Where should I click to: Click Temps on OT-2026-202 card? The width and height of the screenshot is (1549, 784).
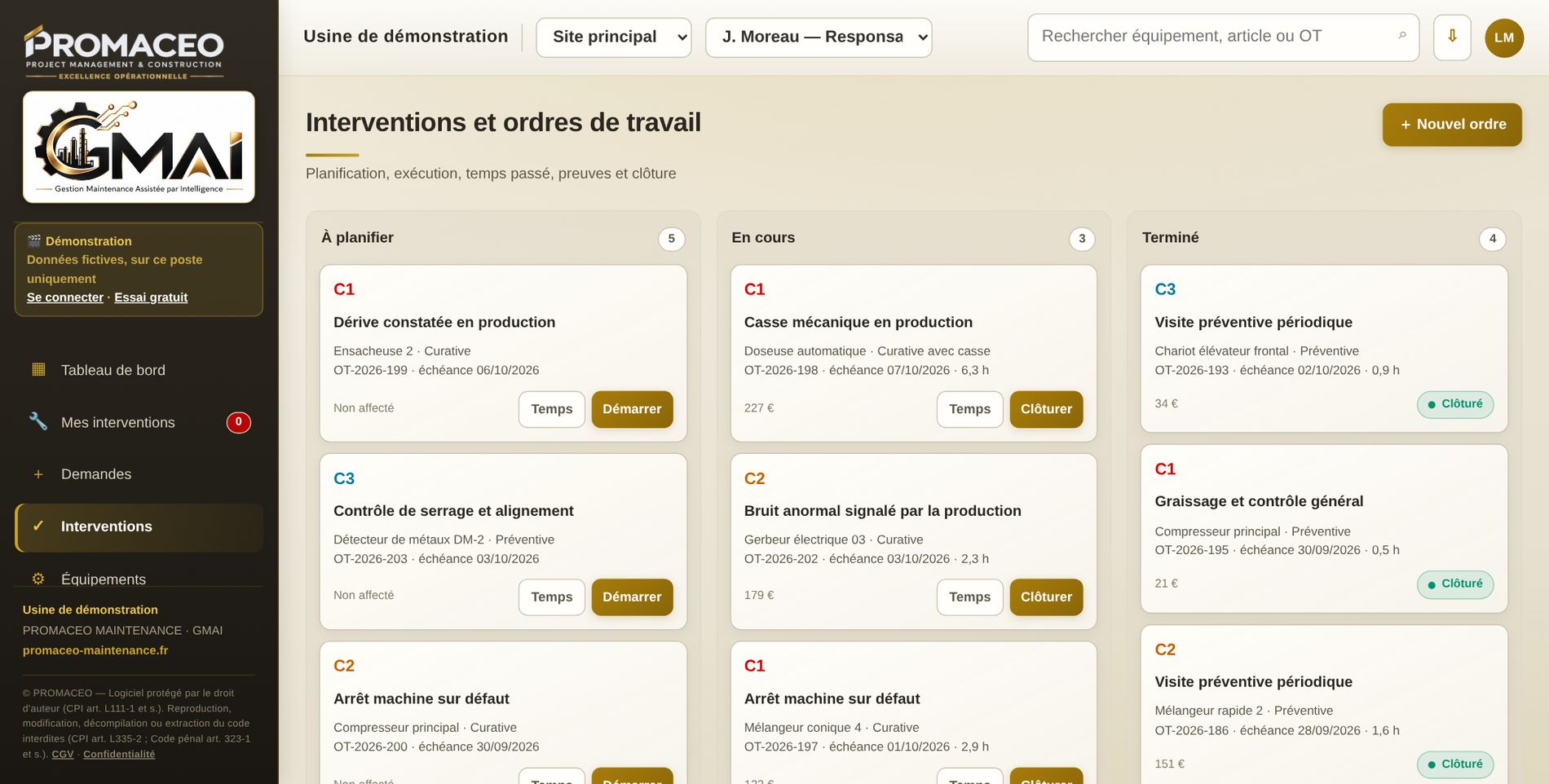coord(970,597)
